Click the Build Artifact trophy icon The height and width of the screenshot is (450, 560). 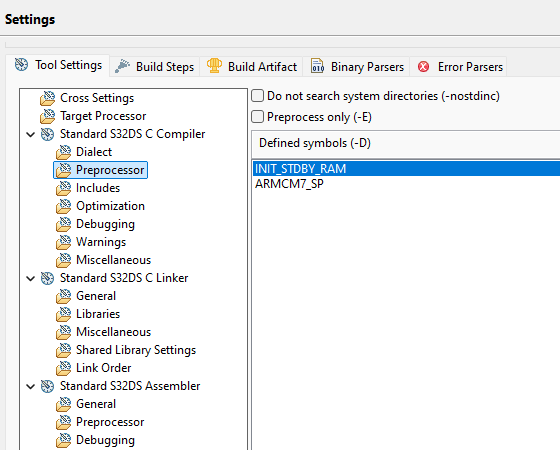coord(214,66)
